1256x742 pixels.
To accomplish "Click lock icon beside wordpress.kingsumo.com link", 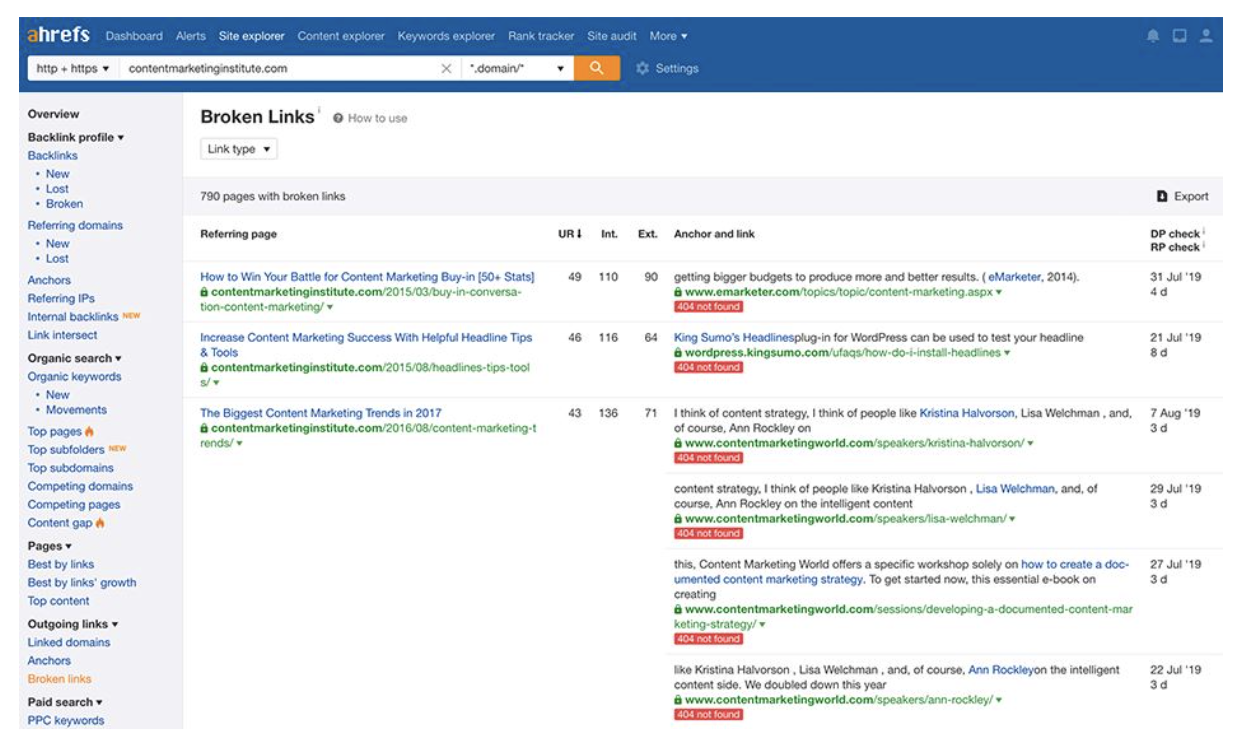I will point(678,353).
